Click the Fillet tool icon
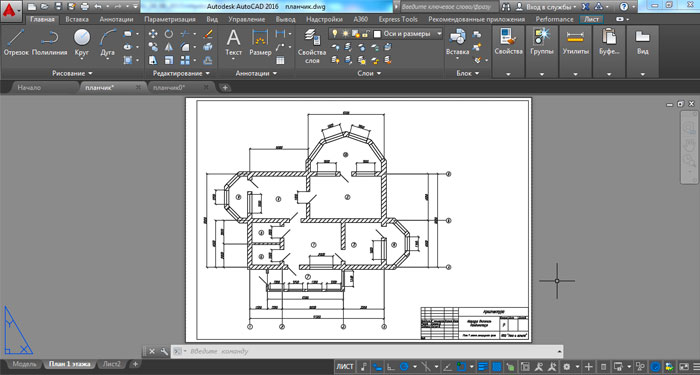 pos(185,47)
